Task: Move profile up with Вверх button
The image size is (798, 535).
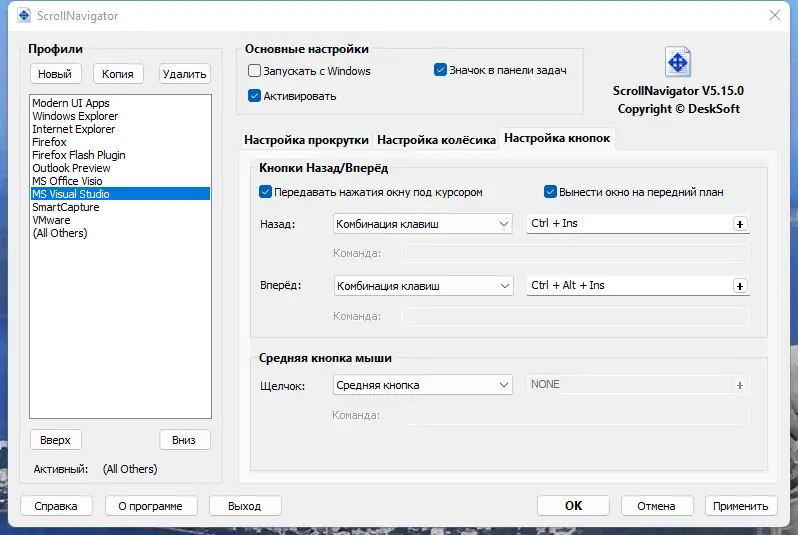Action: 55,440
